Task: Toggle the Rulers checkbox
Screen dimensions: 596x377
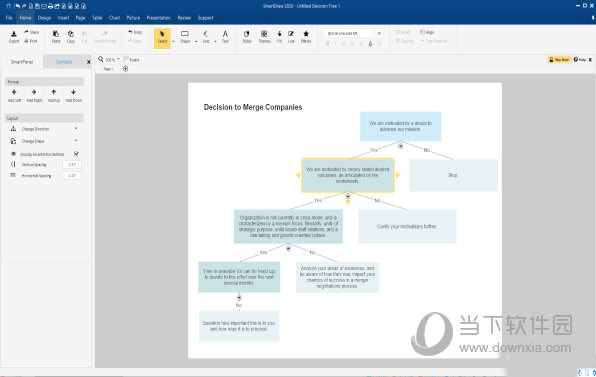Action: (126, 59)
